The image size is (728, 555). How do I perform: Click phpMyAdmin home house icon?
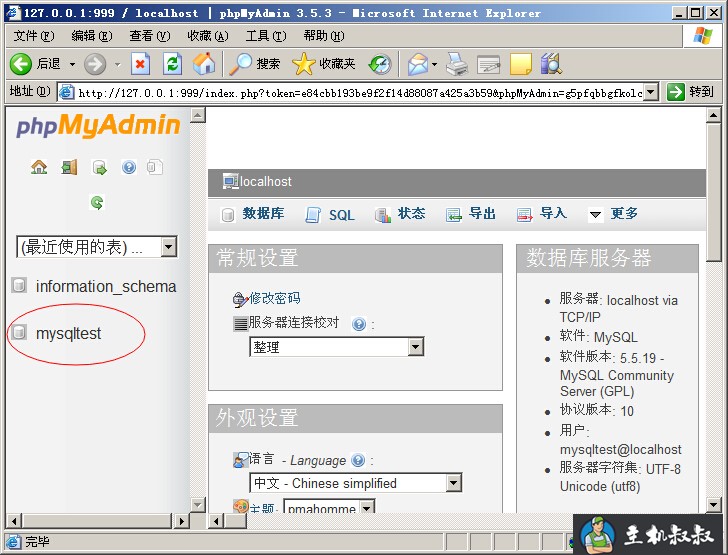(x=39, y=167)
